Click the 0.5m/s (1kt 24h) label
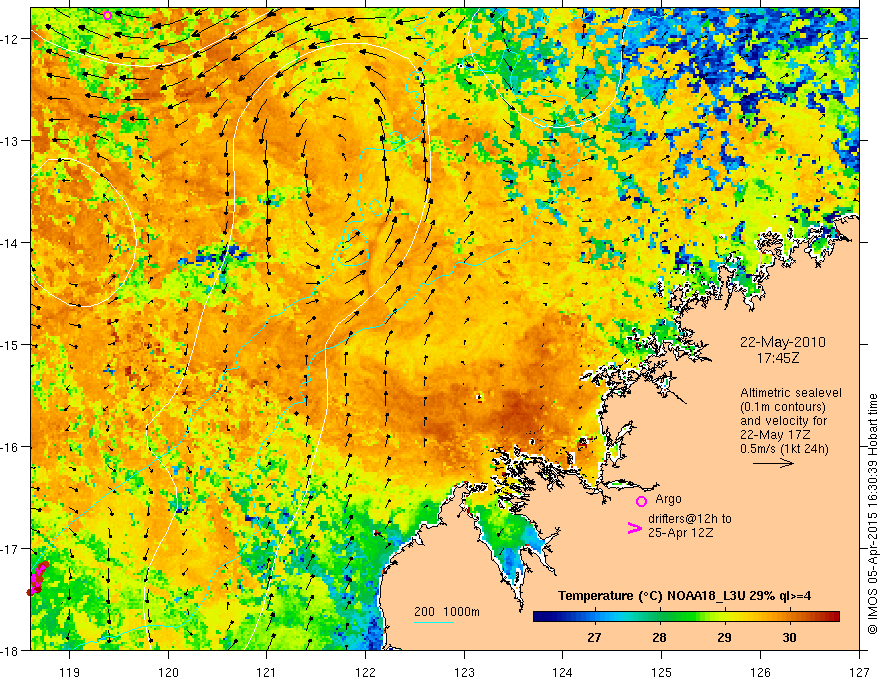The width and height of the screenshot is (880, 680). [784, 449]
